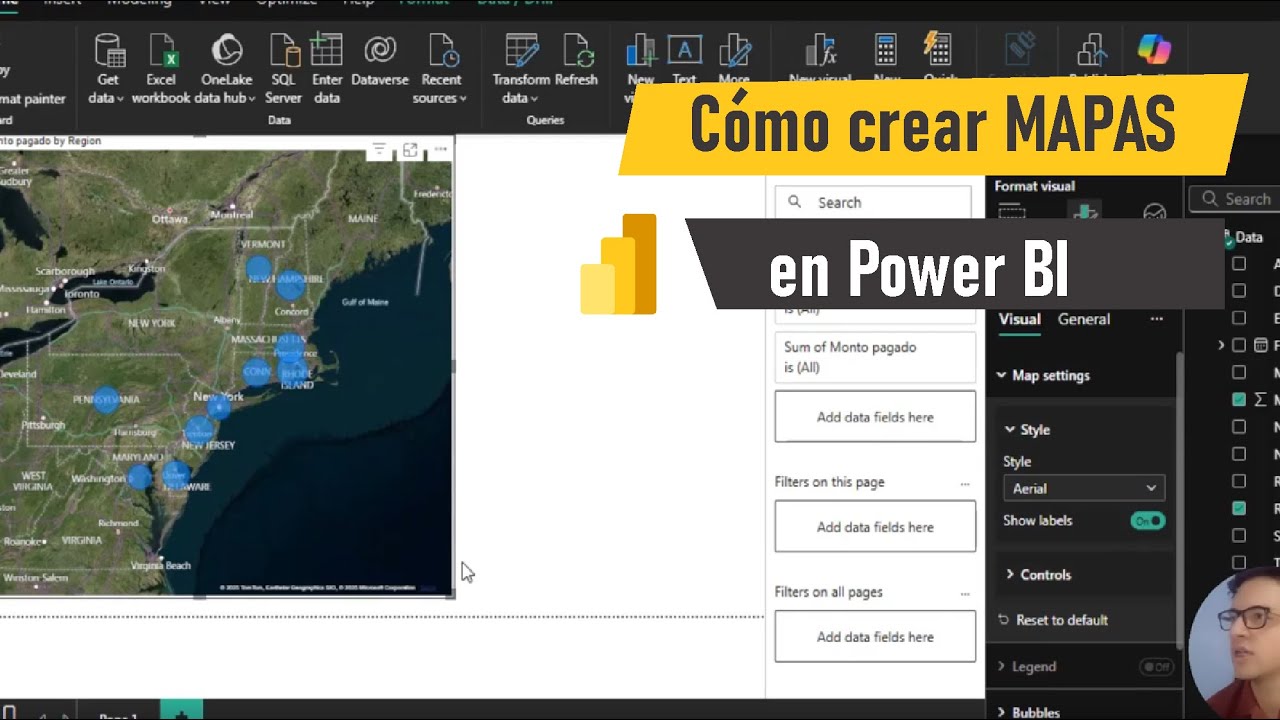Viewport: 1280px width, 720px height.
Task: Open Filters on all pages ellipsis
Action: click(965, 593)
